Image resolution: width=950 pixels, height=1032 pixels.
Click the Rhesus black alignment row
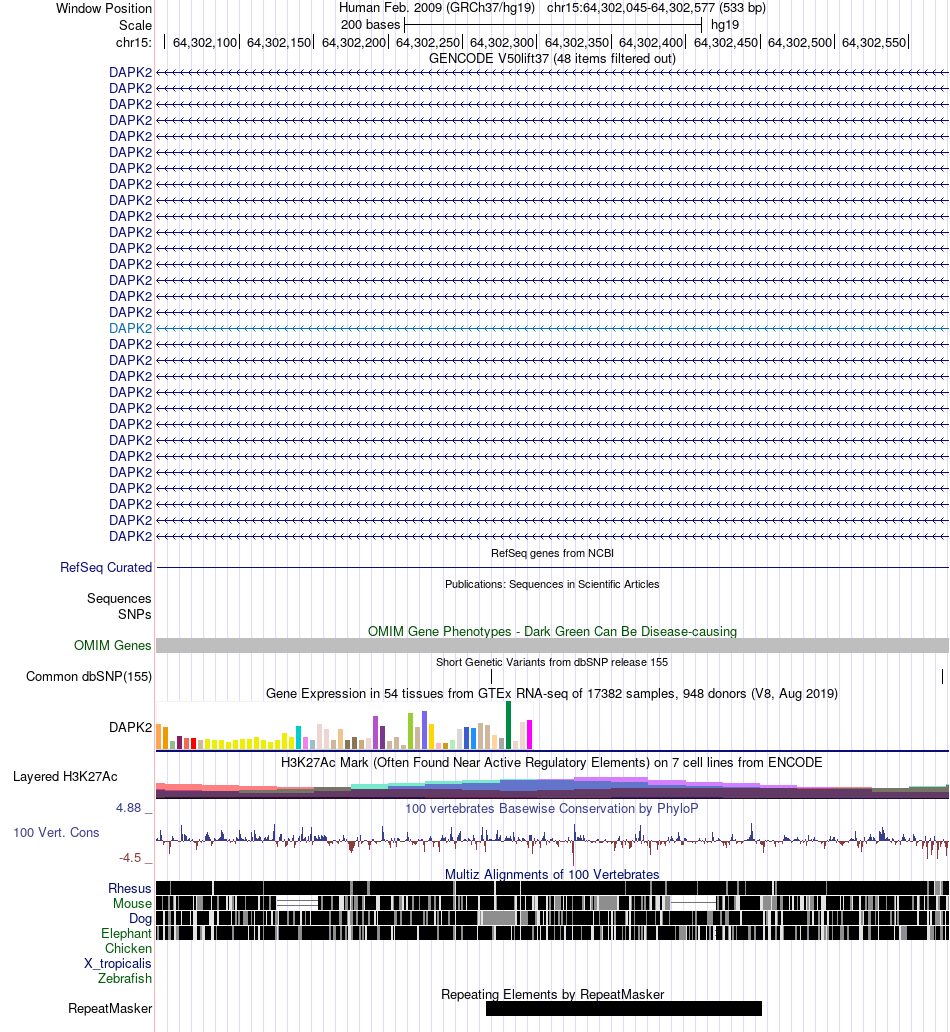coord(552,888)
